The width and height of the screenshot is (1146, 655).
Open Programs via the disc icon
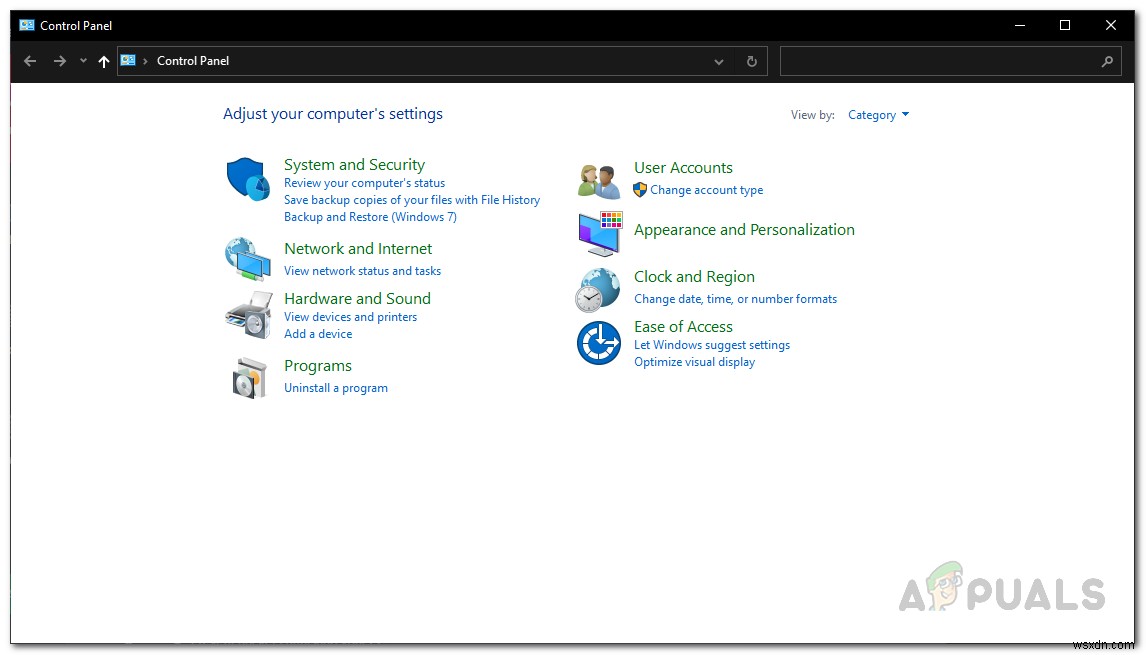[x=248, y=377]
